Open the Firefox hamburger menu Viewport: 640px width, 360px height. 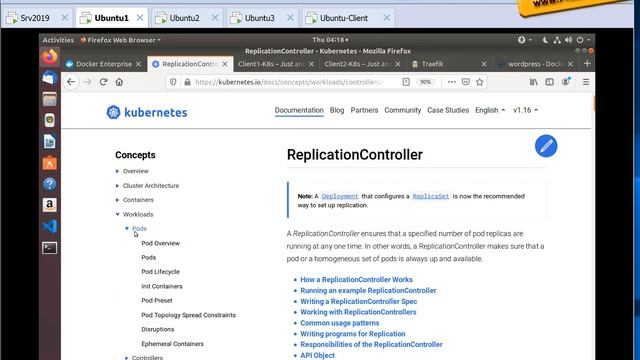pos(586,82)
